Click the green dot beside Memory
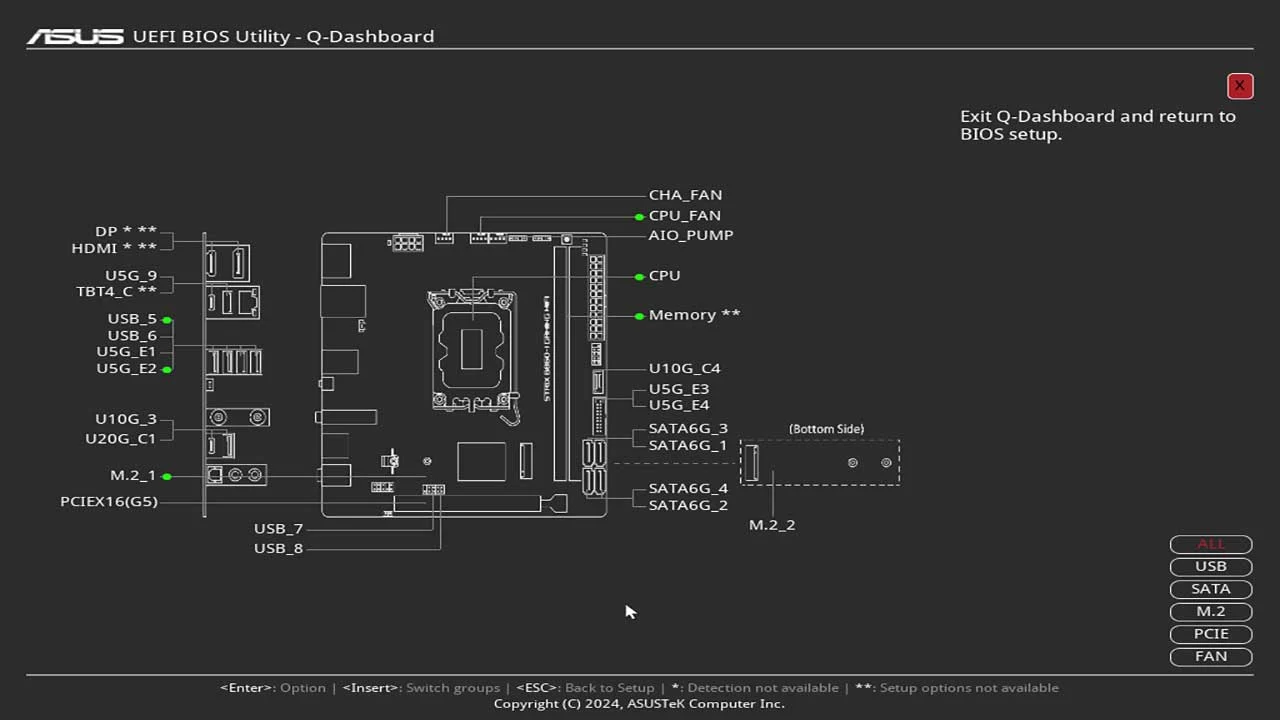Screen dimensions: 1280x720 [639, 316]
